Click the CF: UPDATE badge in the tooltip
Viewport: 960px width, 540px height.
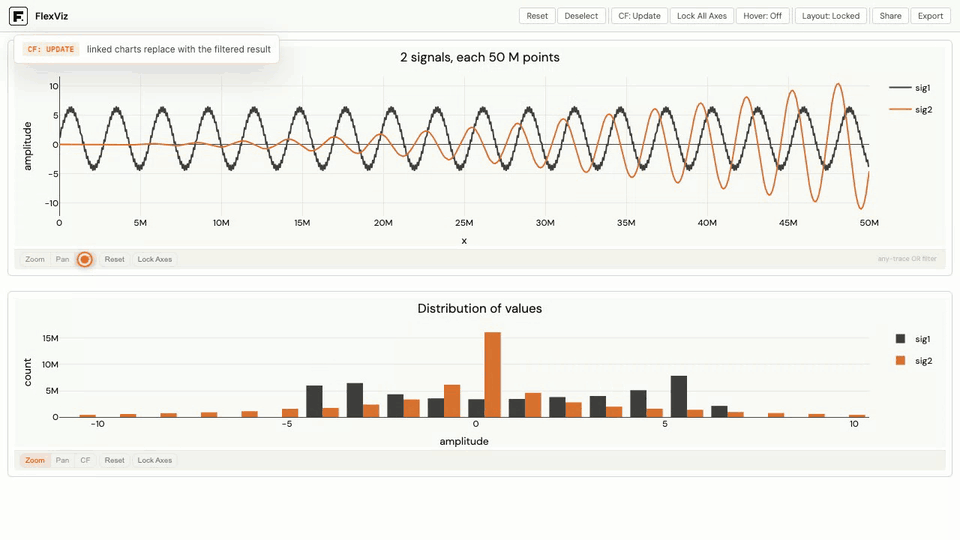(51, 49)
